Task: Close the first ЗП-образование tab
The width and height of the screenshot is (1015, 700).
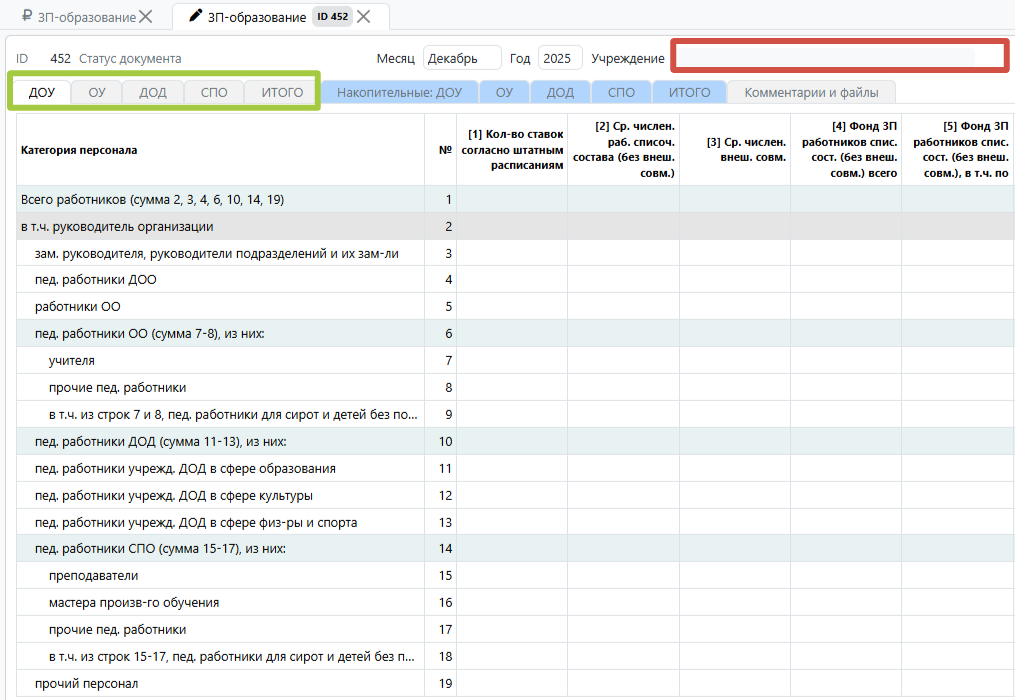Action: (146, 16)
